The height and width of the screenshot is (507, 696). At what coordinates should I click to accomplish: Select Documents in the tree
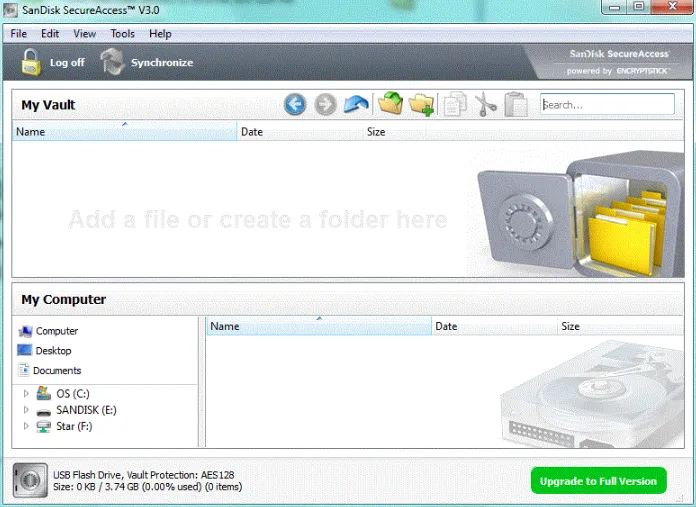click(57, 370)
